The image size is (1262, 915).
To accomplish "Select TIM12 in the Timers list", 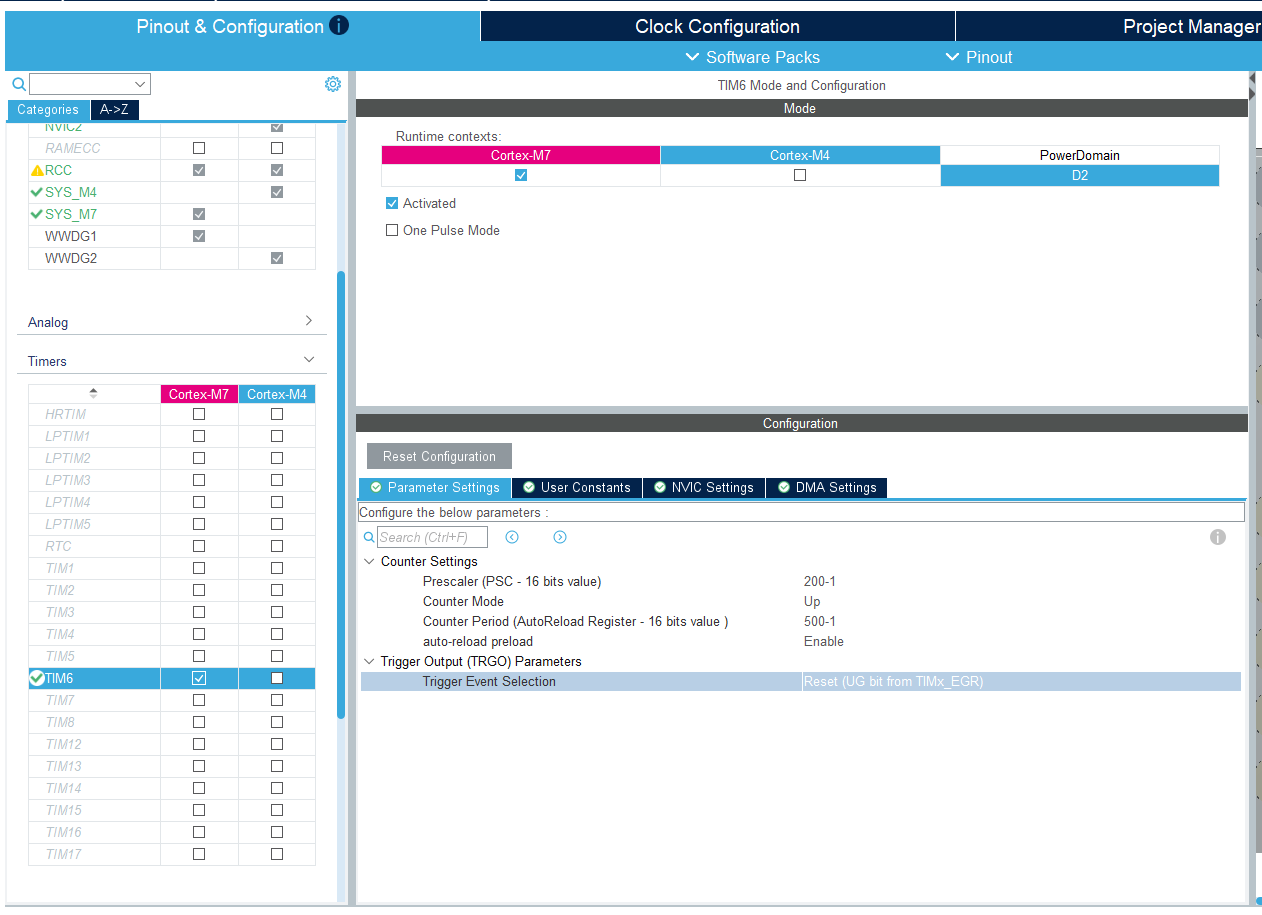I will 63,744.
